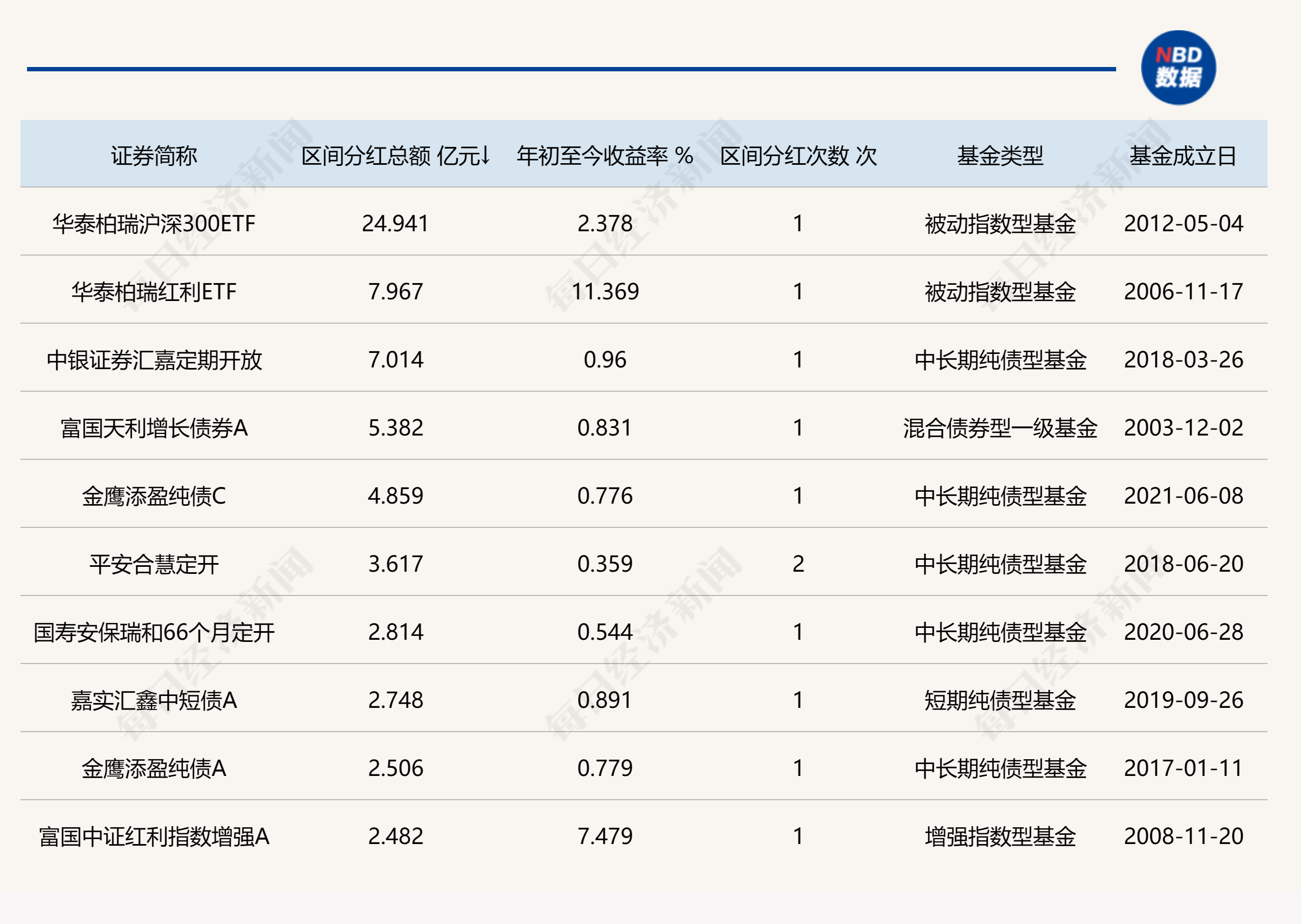Click return rate value 2.378
This screenshot has width=1301, height=924.
605,224
